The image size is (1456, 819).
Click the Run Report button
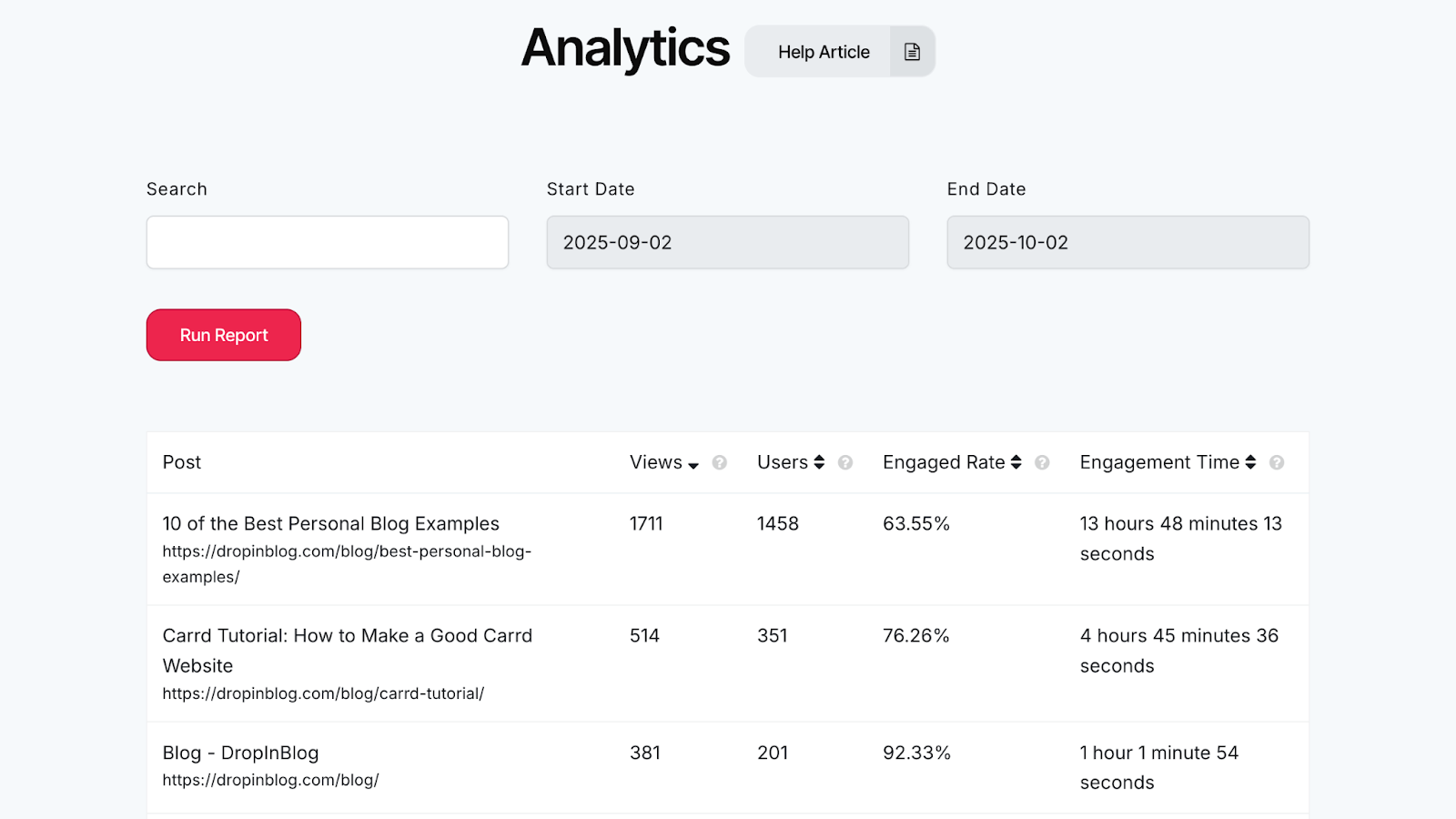tap(223, 335)
